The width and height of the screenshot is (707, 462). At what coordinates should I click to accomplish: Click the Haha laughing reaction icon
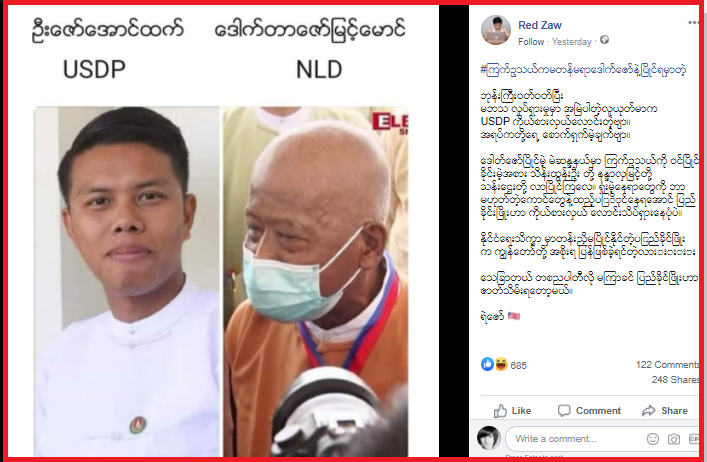(501, 364)
